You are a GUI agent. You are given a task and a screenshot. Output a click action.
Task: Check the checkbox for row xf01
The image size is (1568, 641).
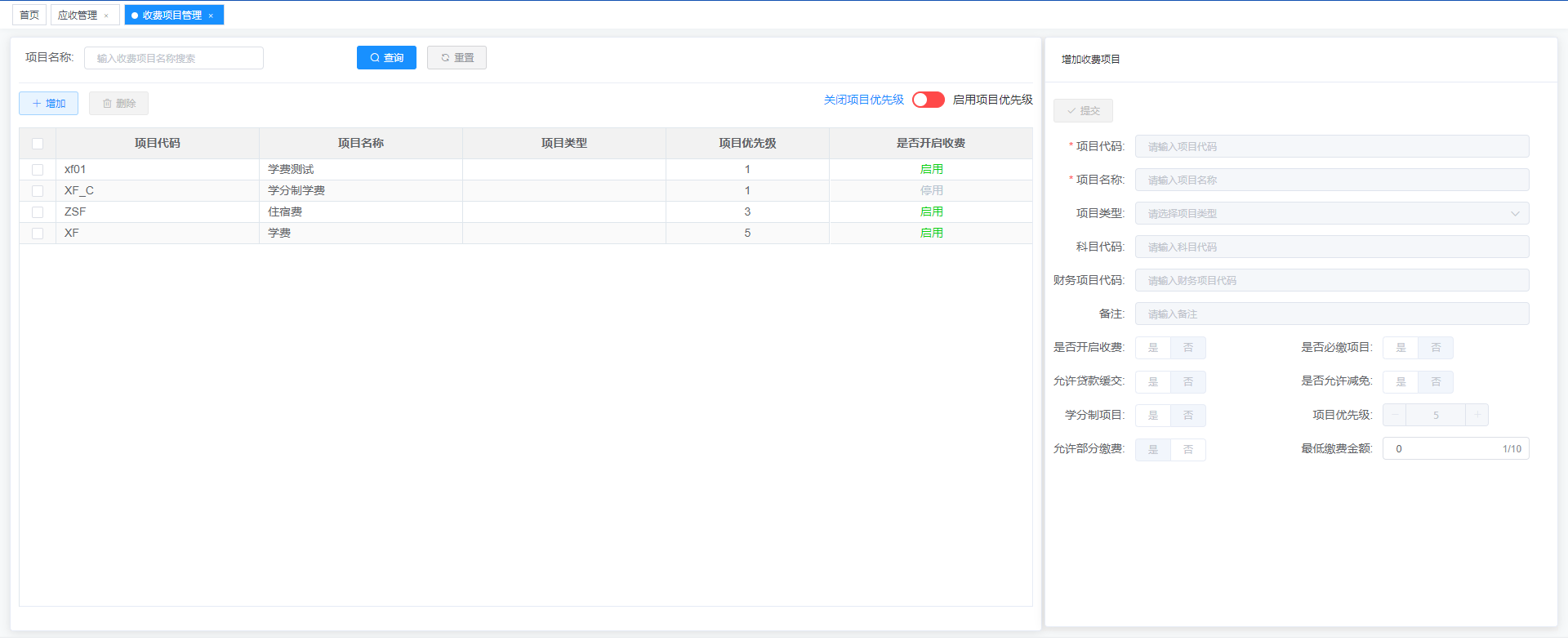pyautogui.click(x=38, y=170)
